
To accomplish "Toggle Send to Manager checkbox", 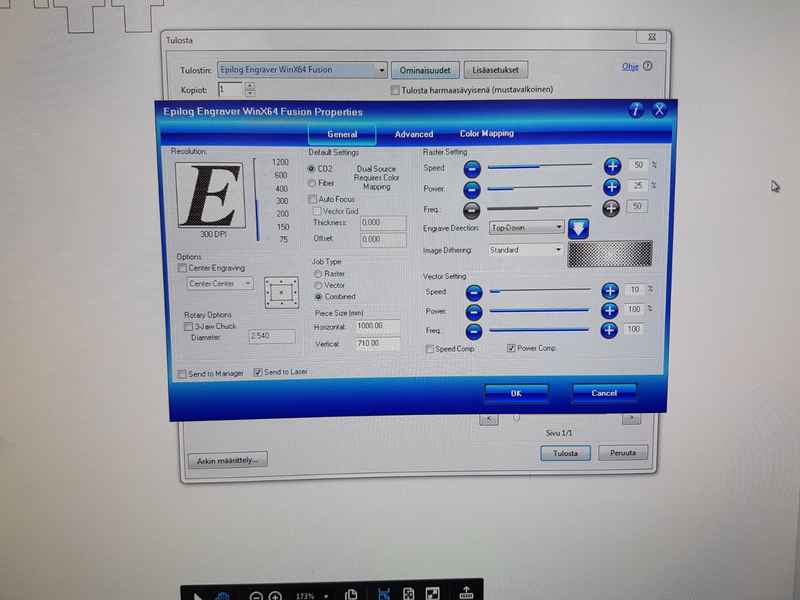I will tap(182, 374).
